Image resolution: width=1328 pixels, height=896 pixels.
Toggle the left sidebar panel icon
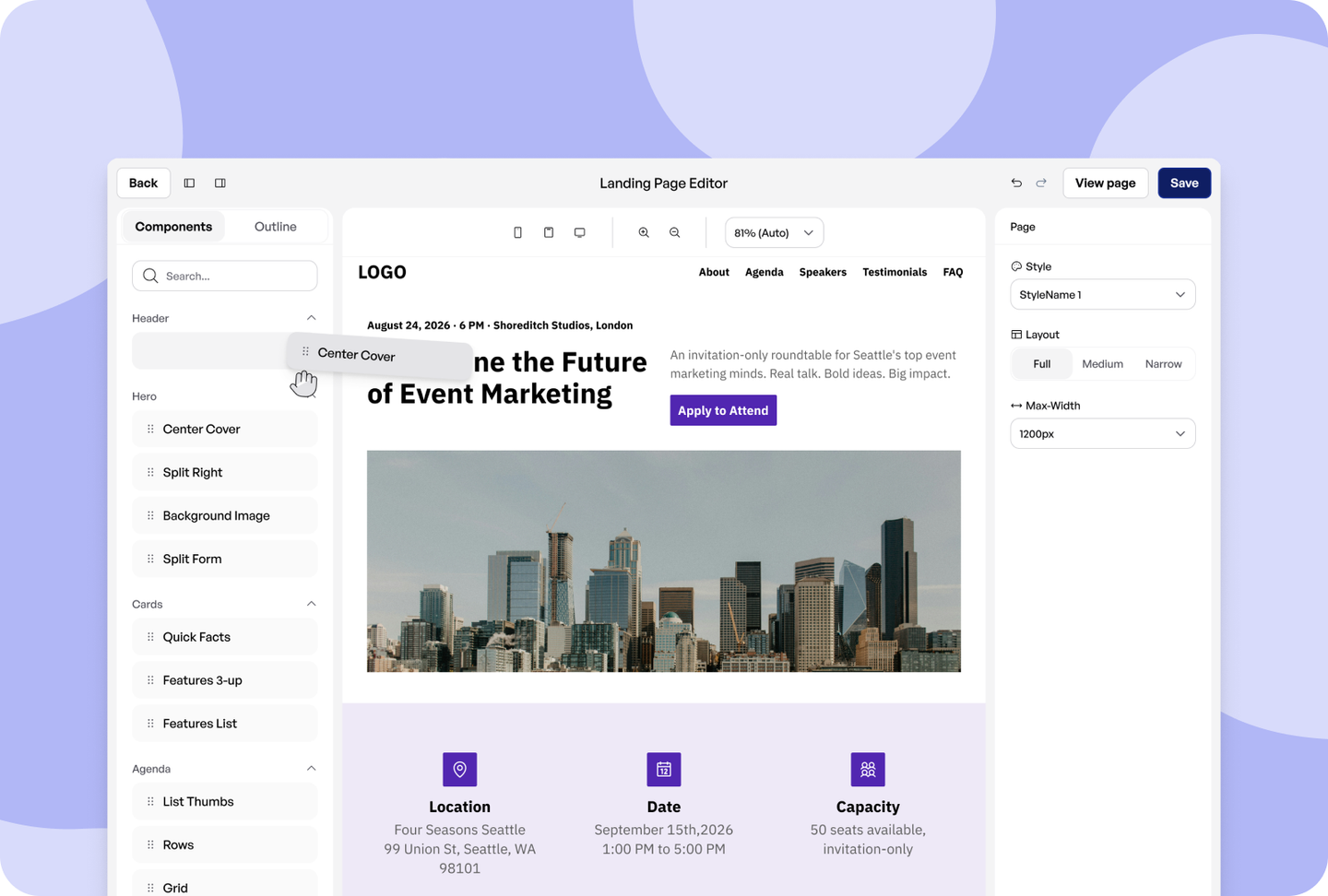click(189, 183)
